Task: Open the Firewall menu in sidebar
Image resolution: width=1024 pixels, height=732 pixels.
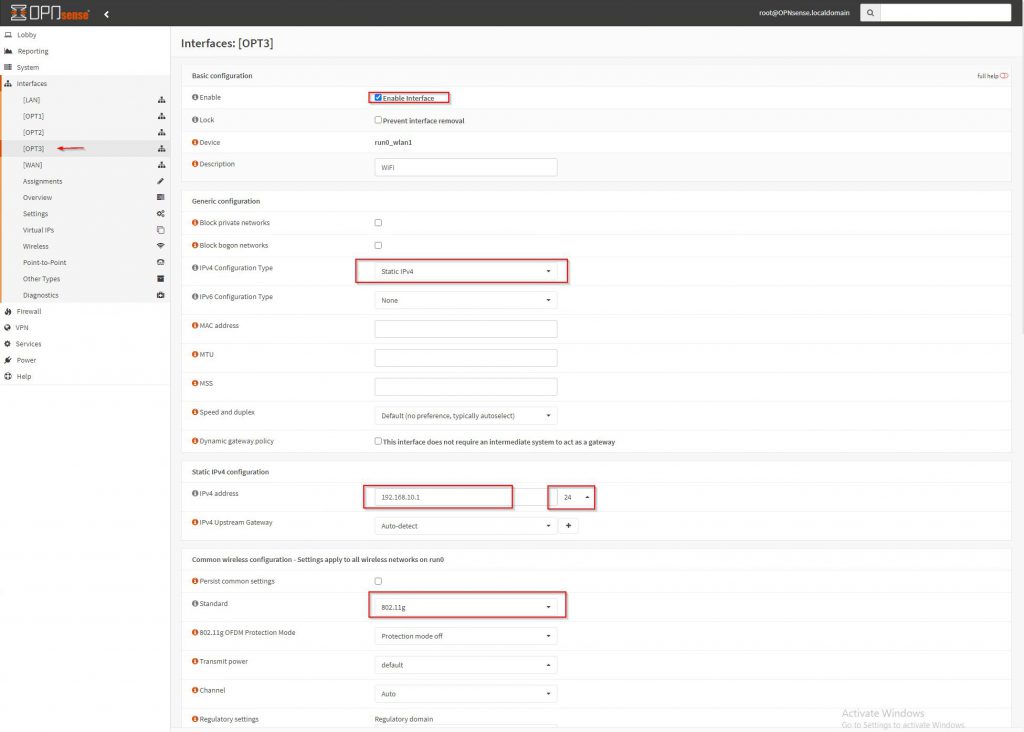Action: 29,311
